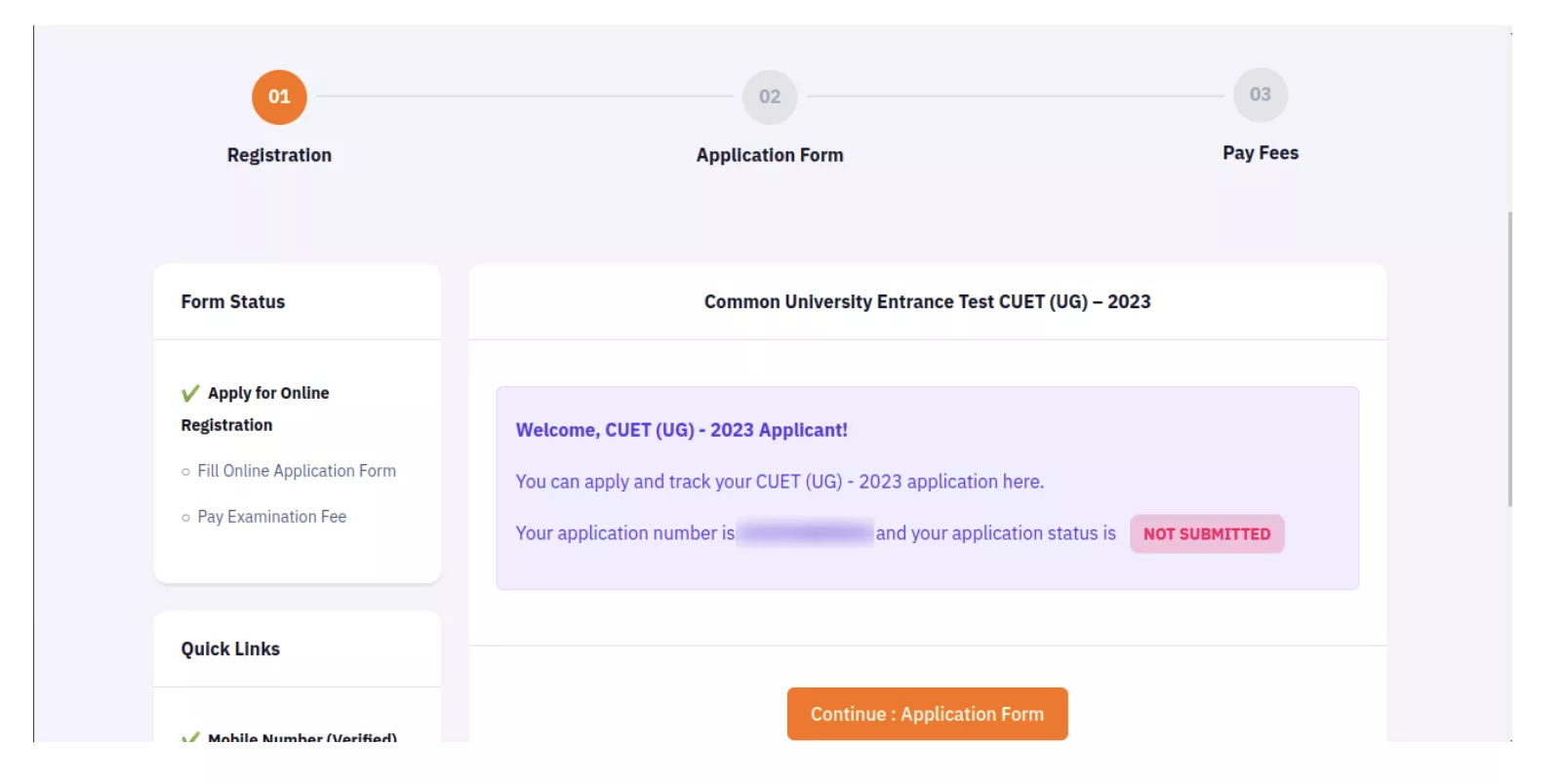Click the green checkmark beside Apply for Online
The height and width of the screenshot is (784, 1563).
190,393
